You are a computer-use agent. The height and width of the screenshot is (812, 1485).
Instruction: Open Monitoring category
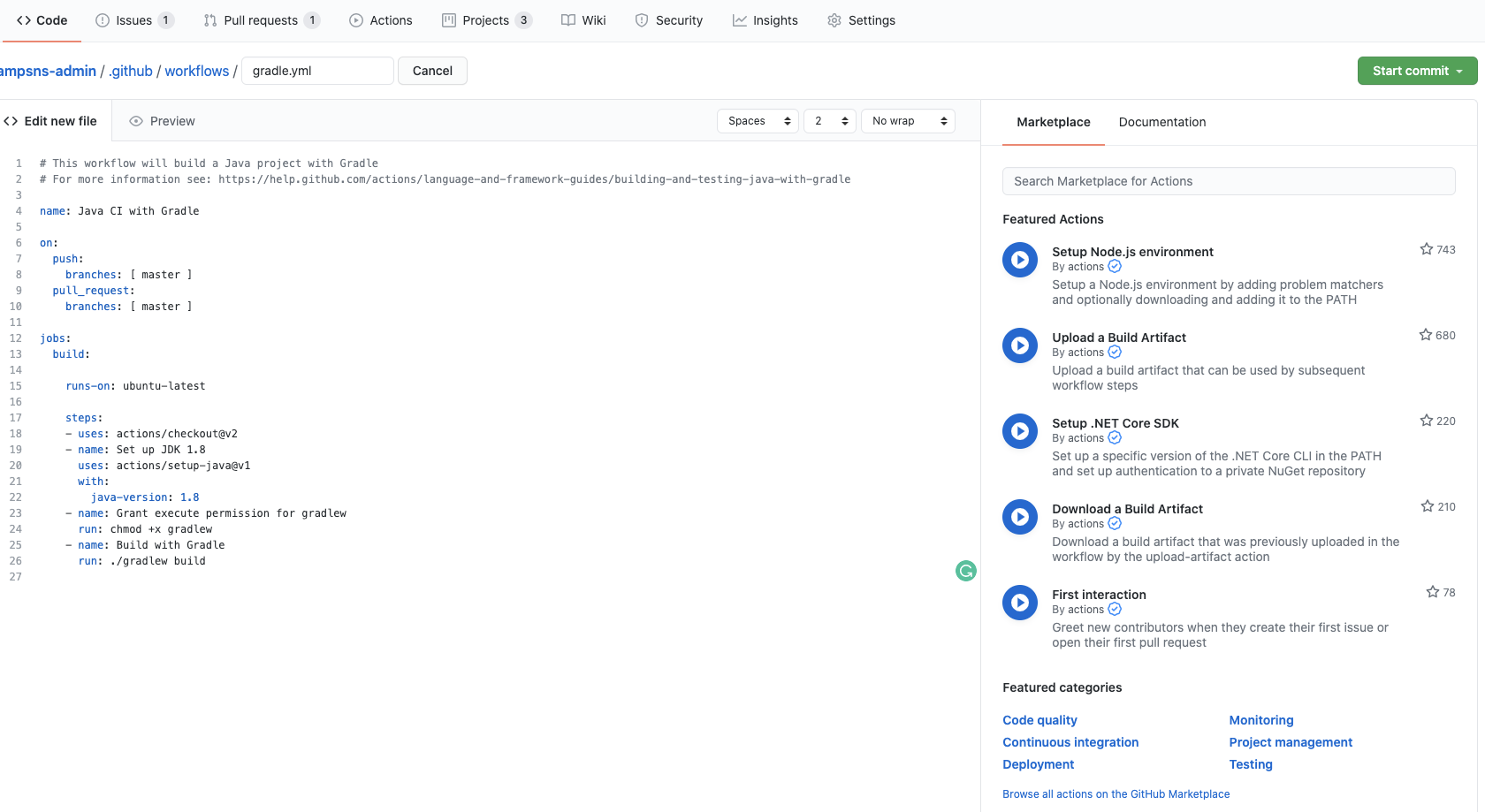[1261, 720]
